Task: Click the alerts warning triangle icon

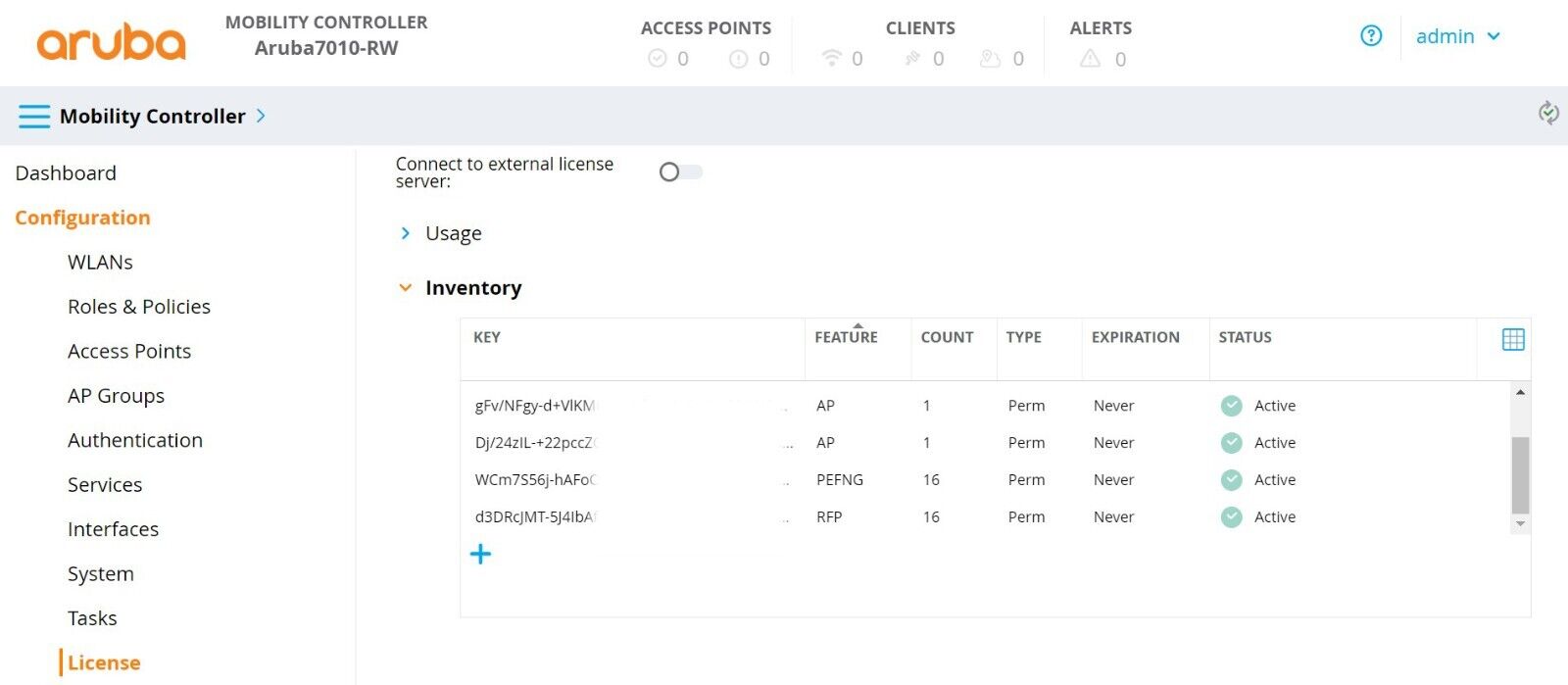Action: [x=1090, y=59]
